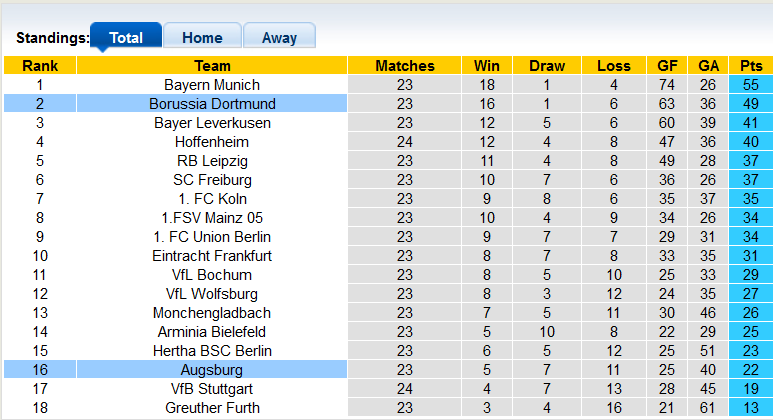773x420 pixels.
Task: Click the Rank column header
Action: coord(40,66)
